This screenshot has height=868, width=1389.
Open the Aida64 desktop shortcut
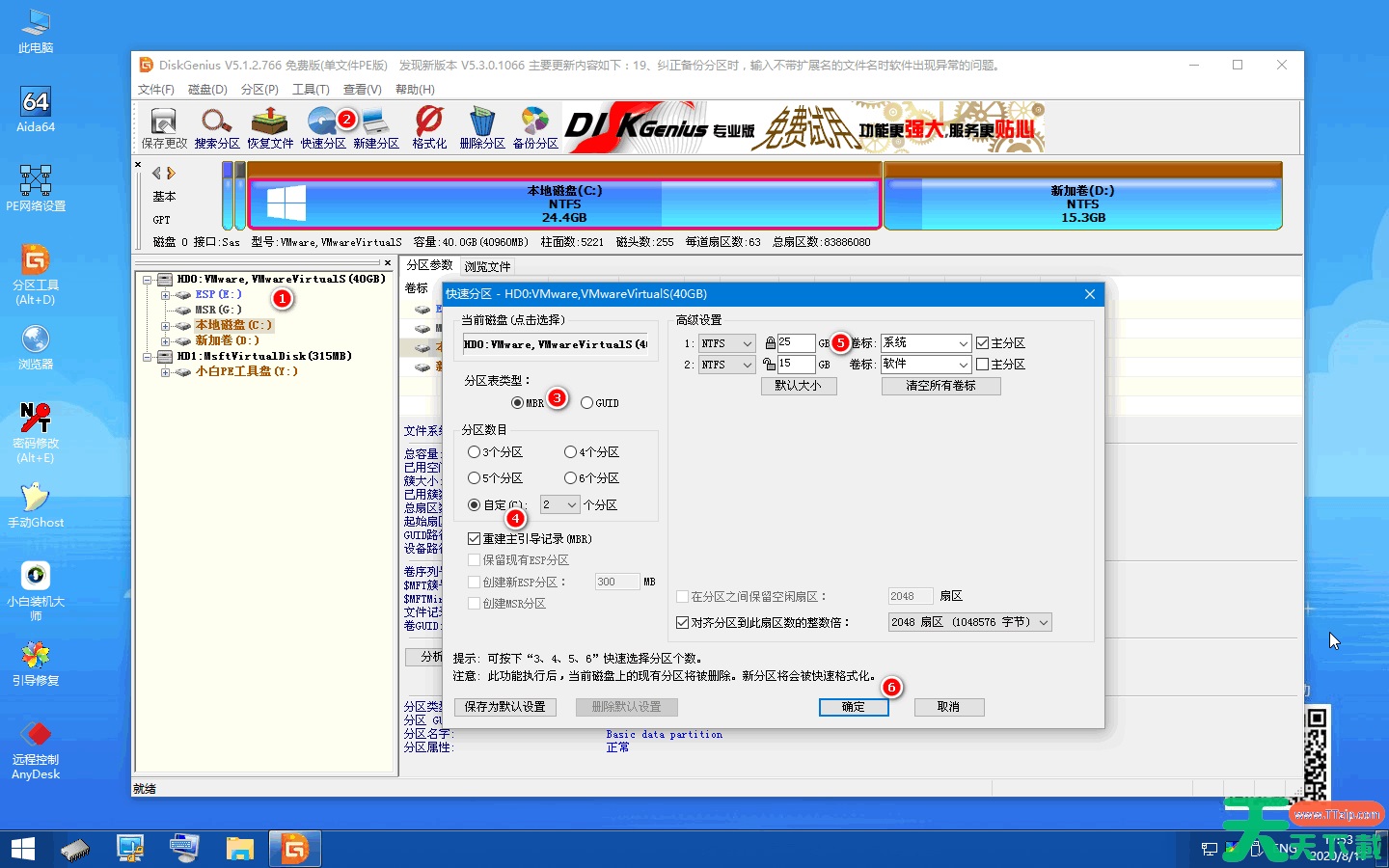[36, 110]
